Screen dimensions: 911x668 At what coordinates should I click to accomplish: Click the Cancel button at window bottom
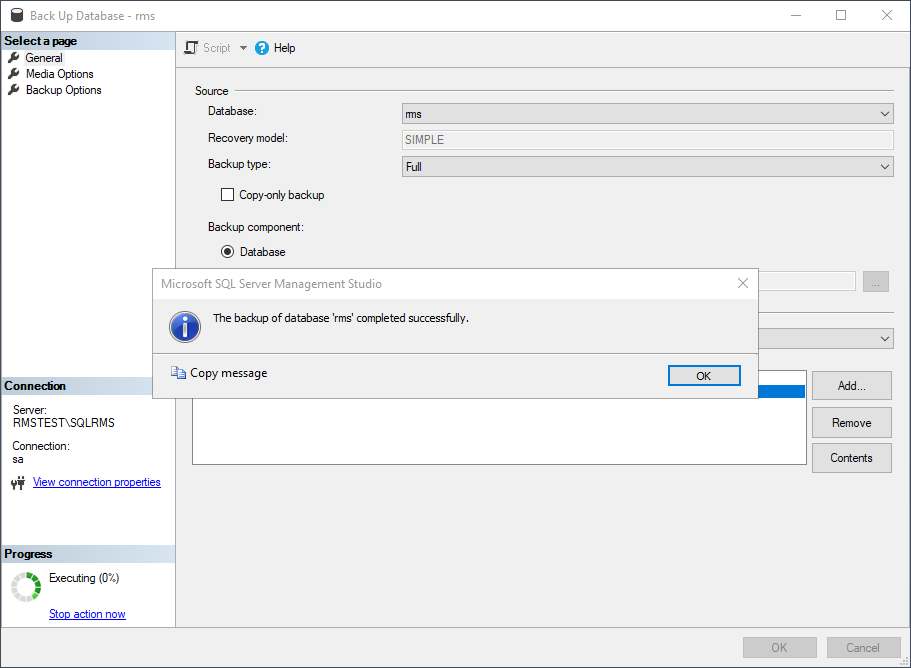coord(863,648)
